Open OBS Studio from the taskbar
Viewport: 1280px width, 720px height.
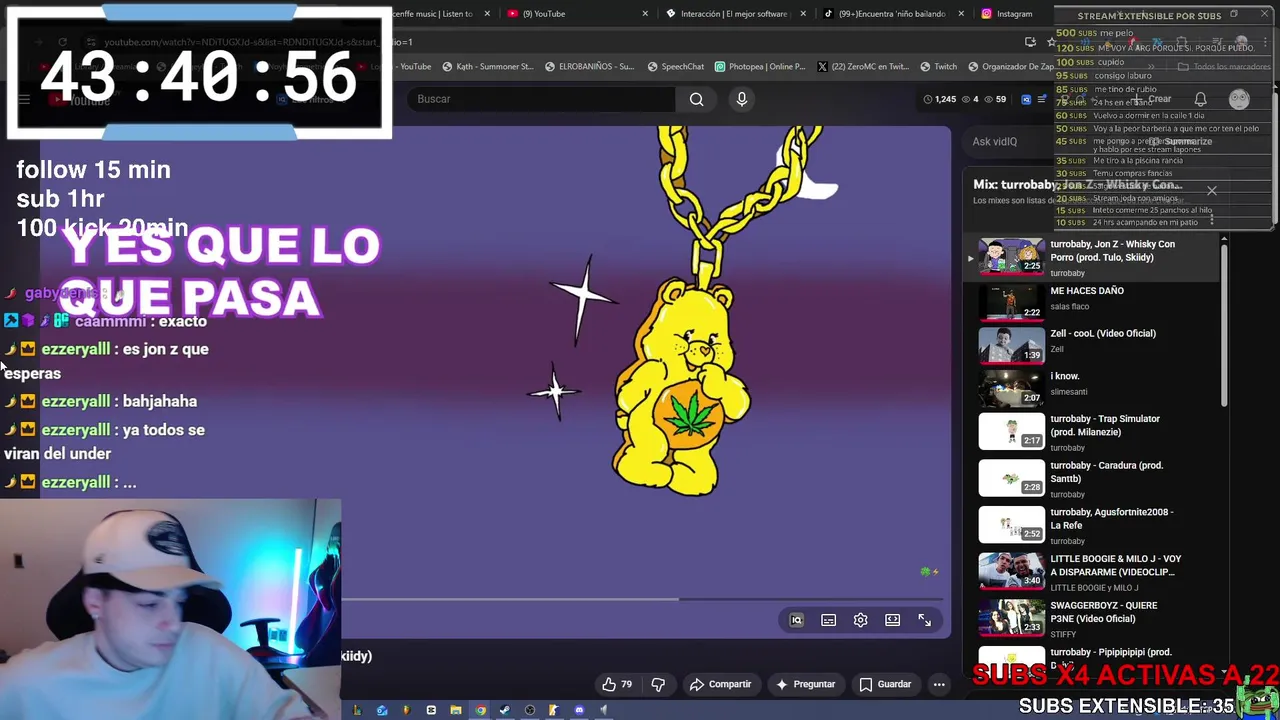tap(530, 710)
